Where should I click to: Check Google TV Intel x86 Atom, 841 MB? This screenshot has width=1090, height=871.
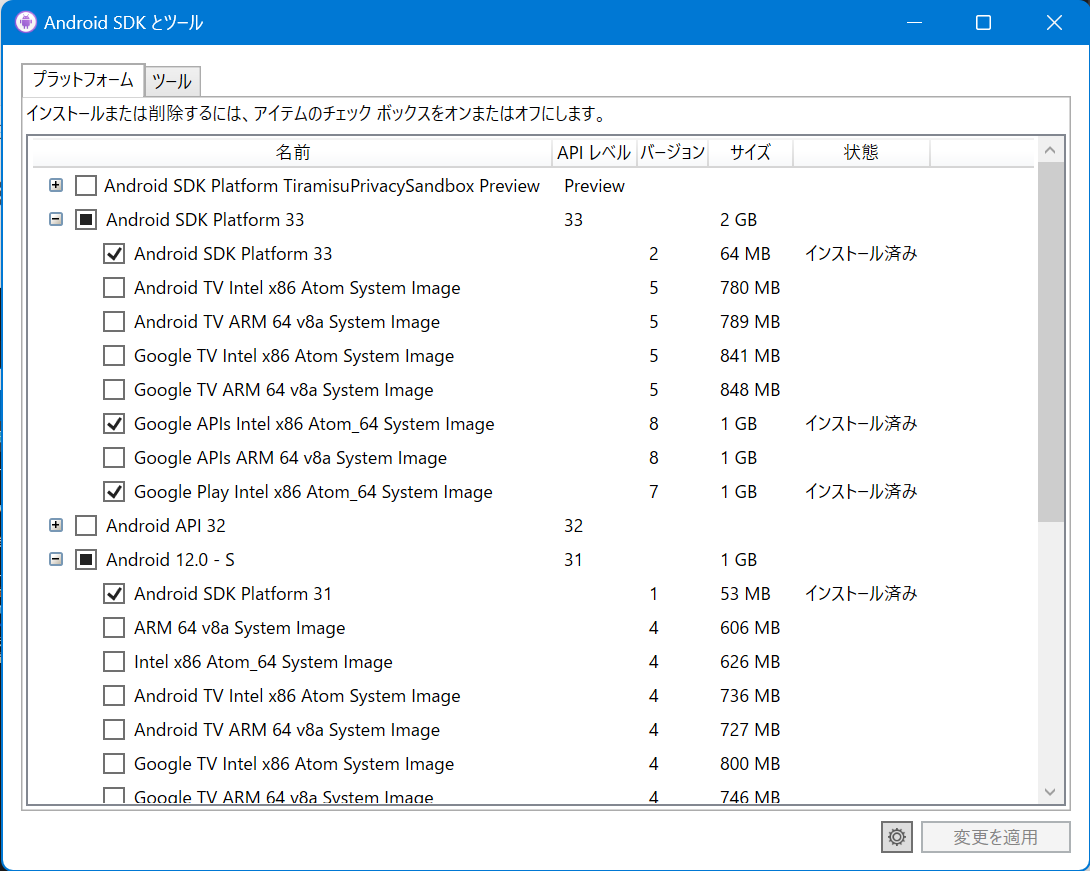coord(114,356)
